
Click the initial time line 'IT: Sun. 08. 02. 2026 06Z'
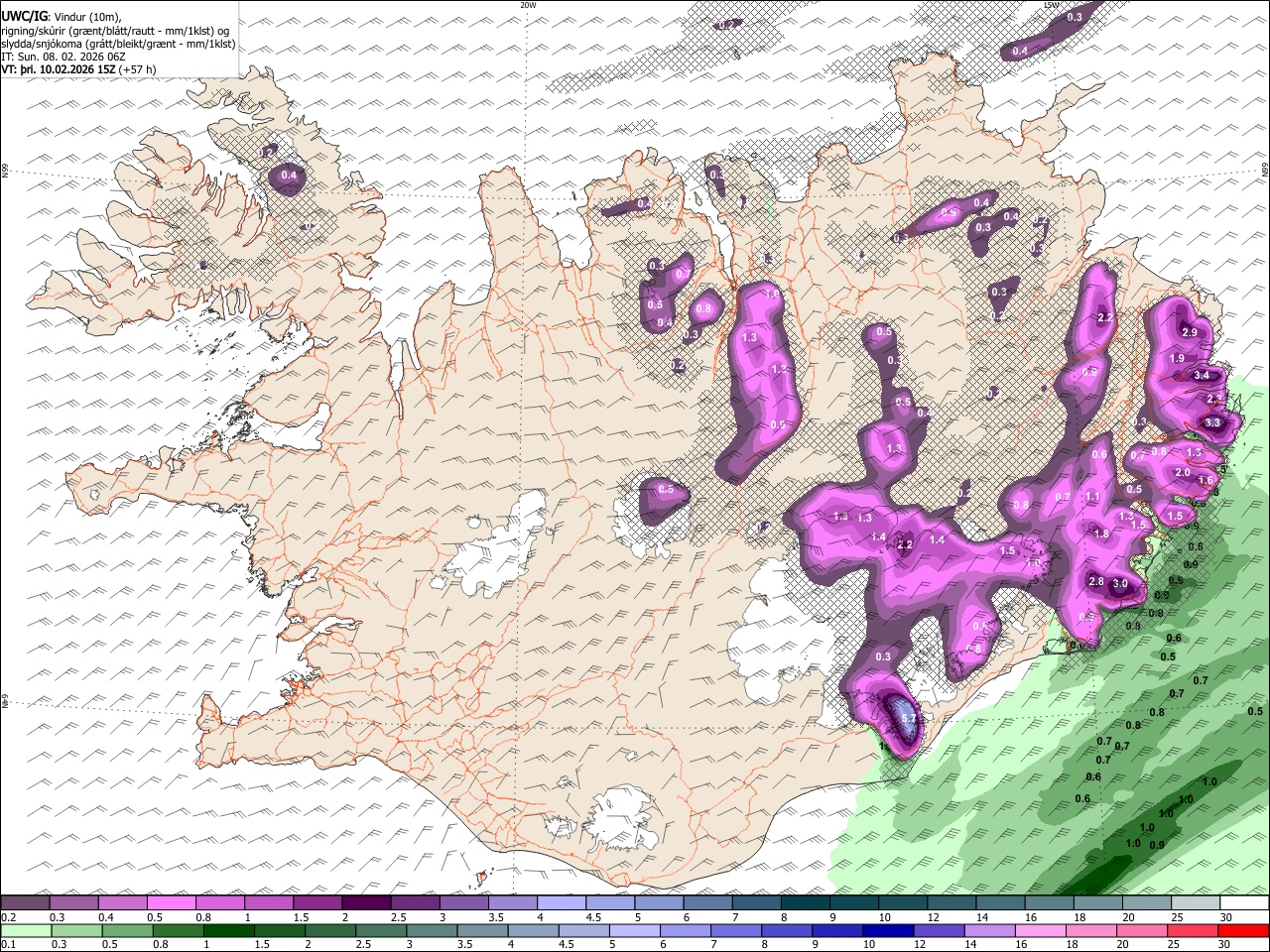pyautogui.click(x=64, y=57)
